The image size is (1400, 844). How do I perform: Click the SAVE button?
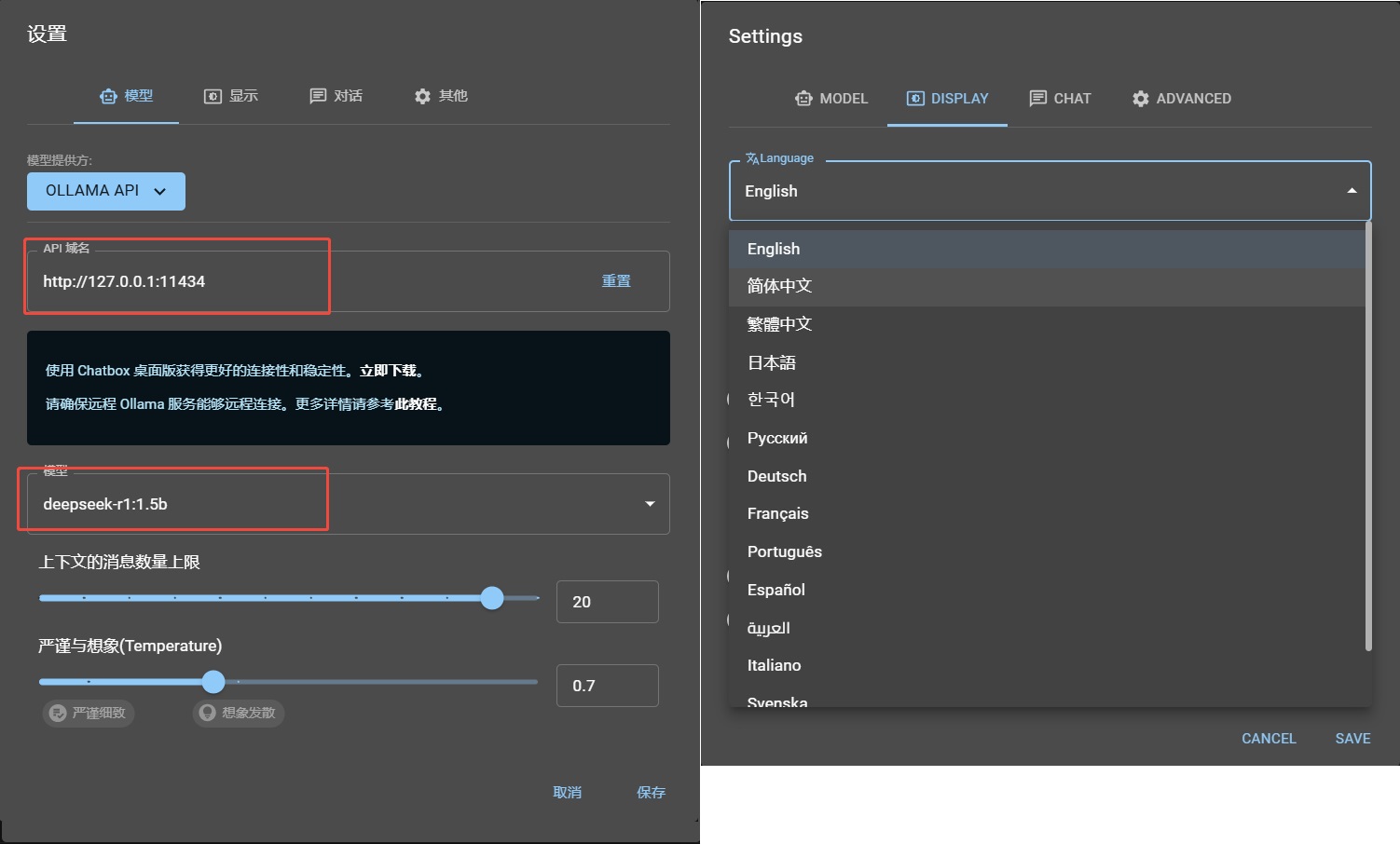(1352, 738)
